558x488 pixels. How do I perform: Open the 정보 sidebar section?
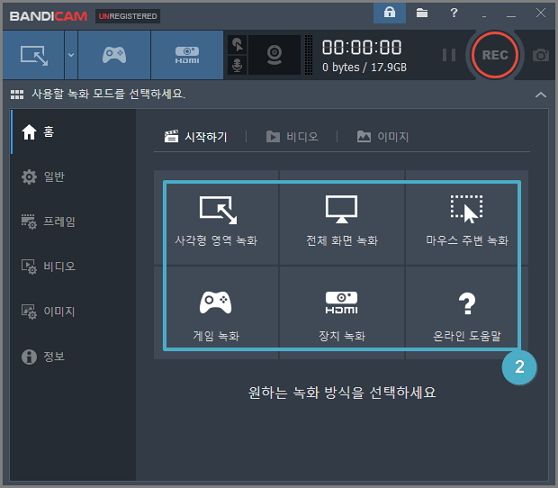pyautogui.click(x=73, y=356)
